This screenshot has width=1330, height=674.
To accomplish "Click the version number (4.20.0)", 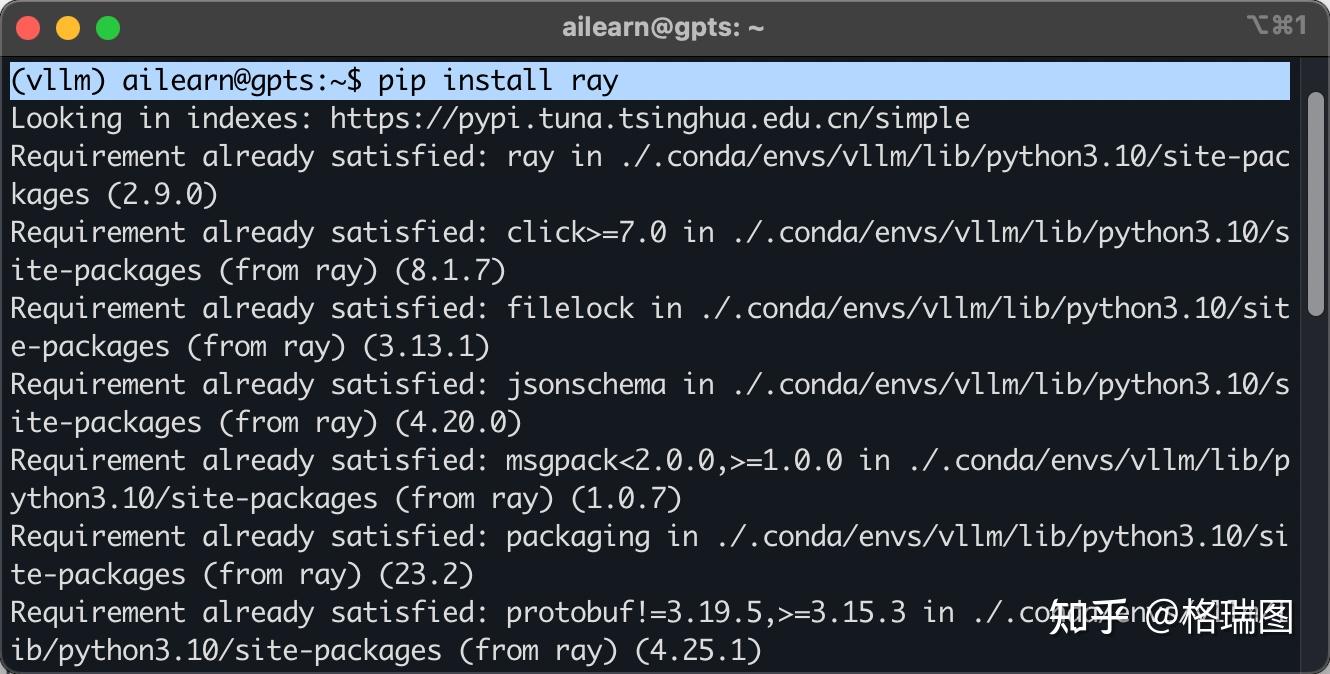I will (458, 423).
